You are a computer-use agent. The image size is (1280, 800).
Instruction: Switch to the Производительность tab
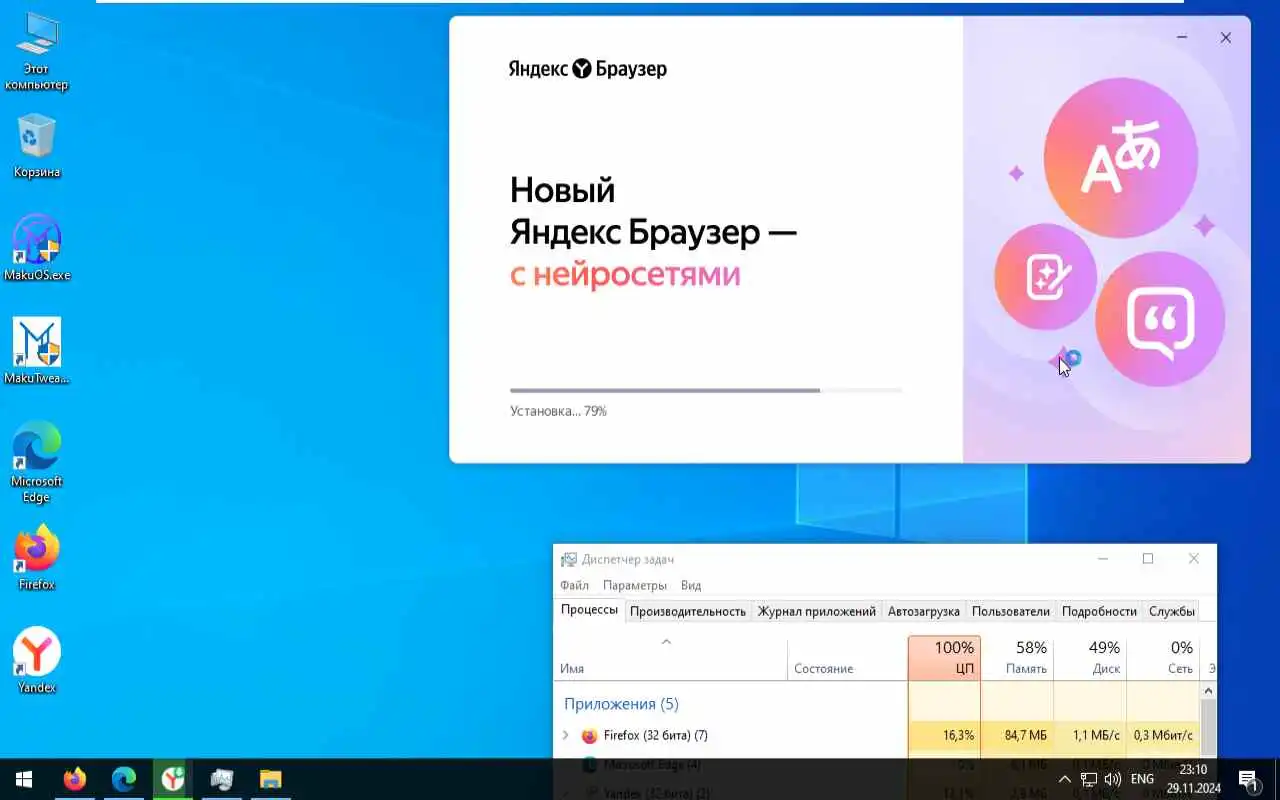coord(688,611)
